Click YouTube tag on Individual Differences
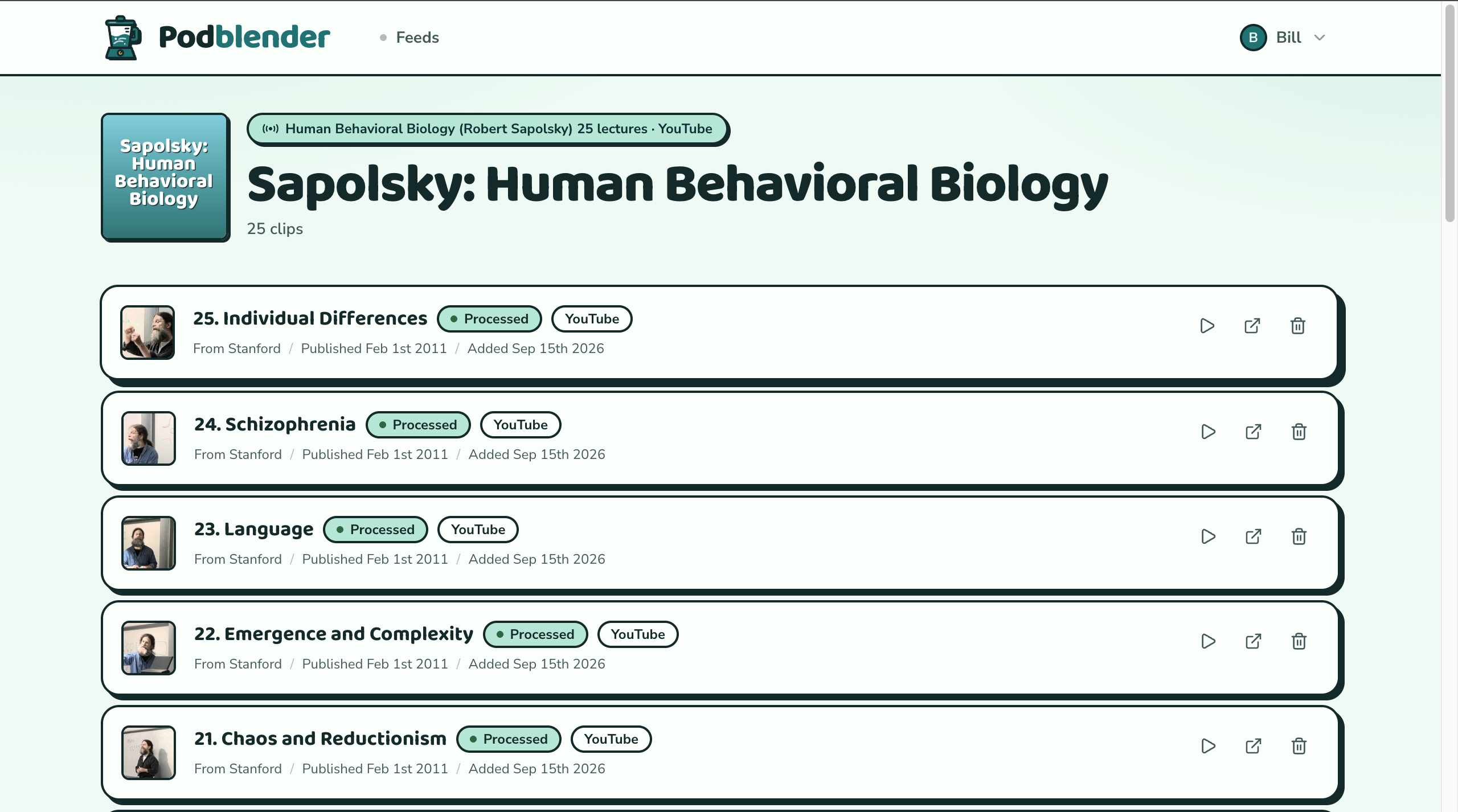1458x812 pixels. 592,319
